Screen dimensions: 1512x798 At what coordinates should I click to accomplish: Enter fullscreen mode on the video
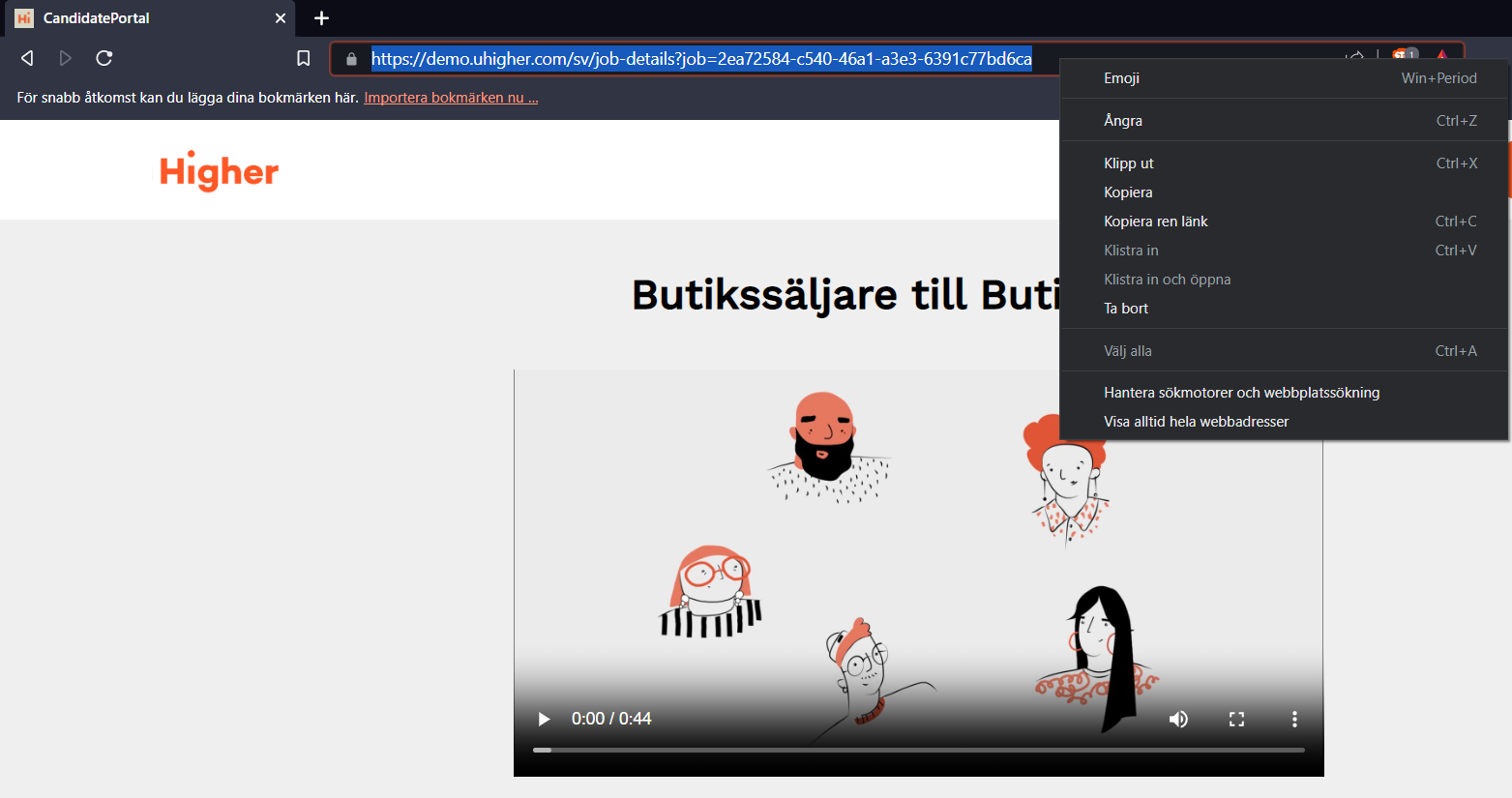pyautogui.click(x=1236, y=719)
